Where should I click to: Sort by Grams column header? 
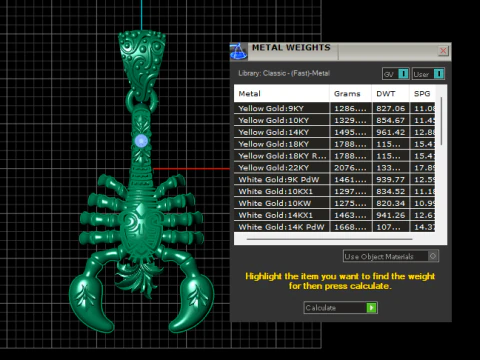click(350, 94)
